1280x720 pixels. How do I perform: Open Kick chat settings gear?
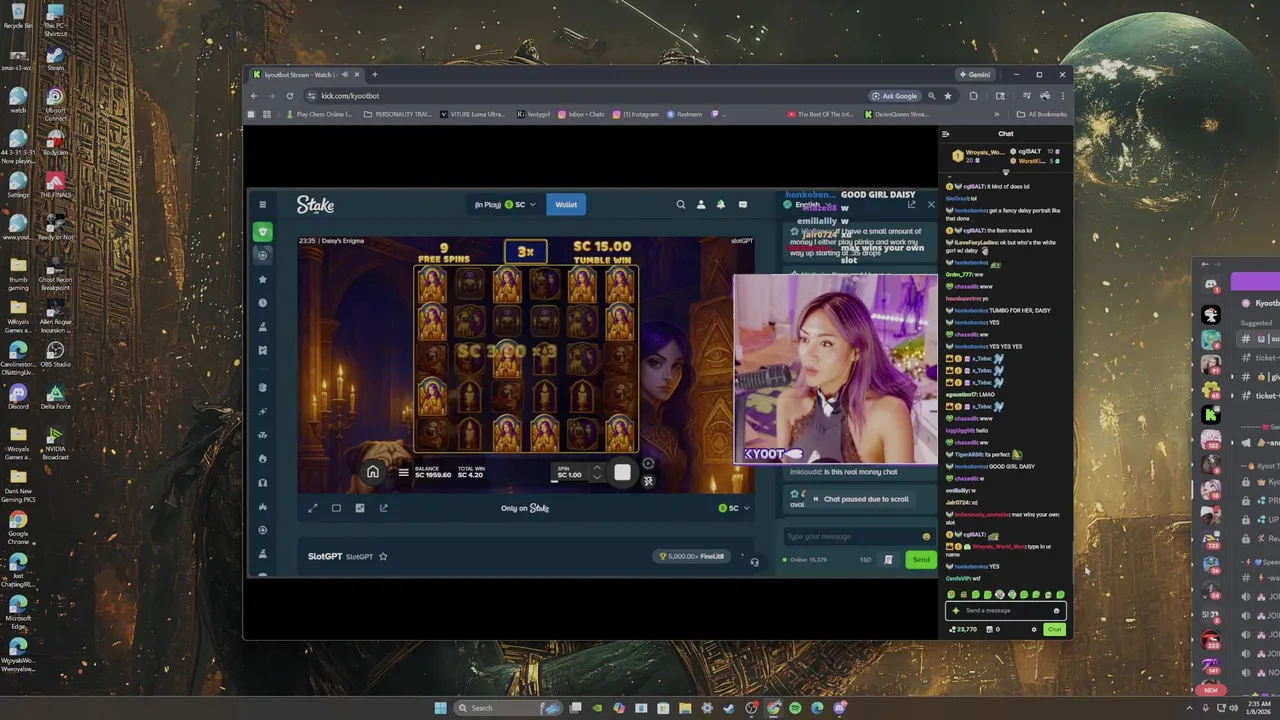point(1034,630)
